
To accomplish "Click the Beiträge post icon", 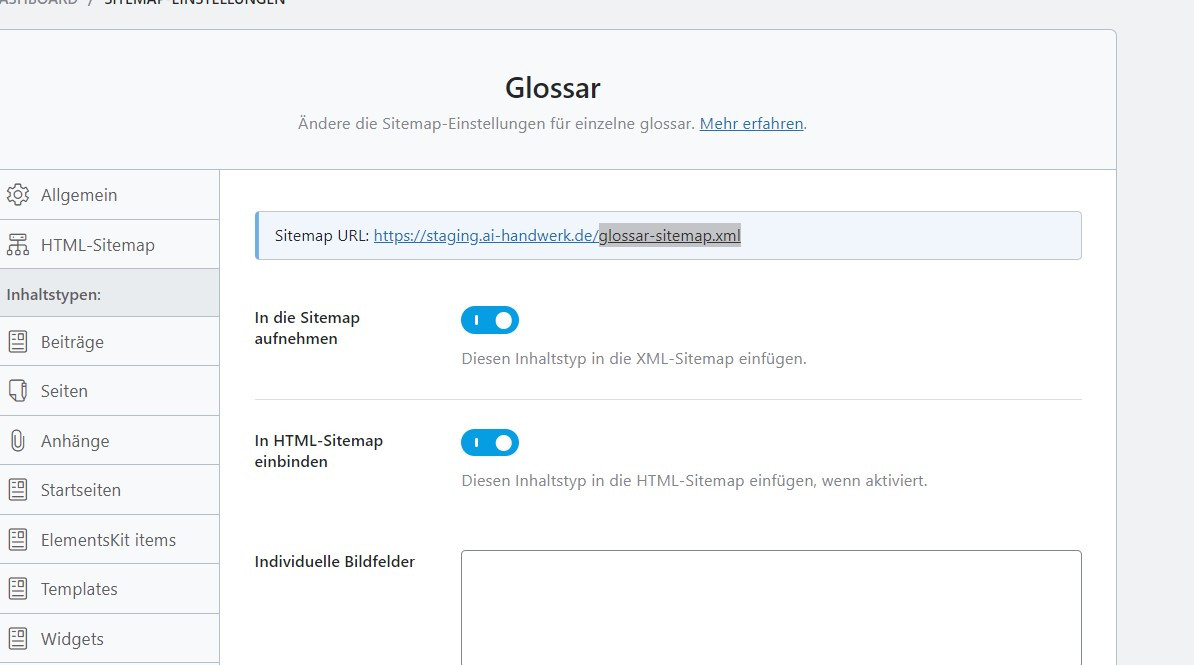I will (x=17, y=342).
